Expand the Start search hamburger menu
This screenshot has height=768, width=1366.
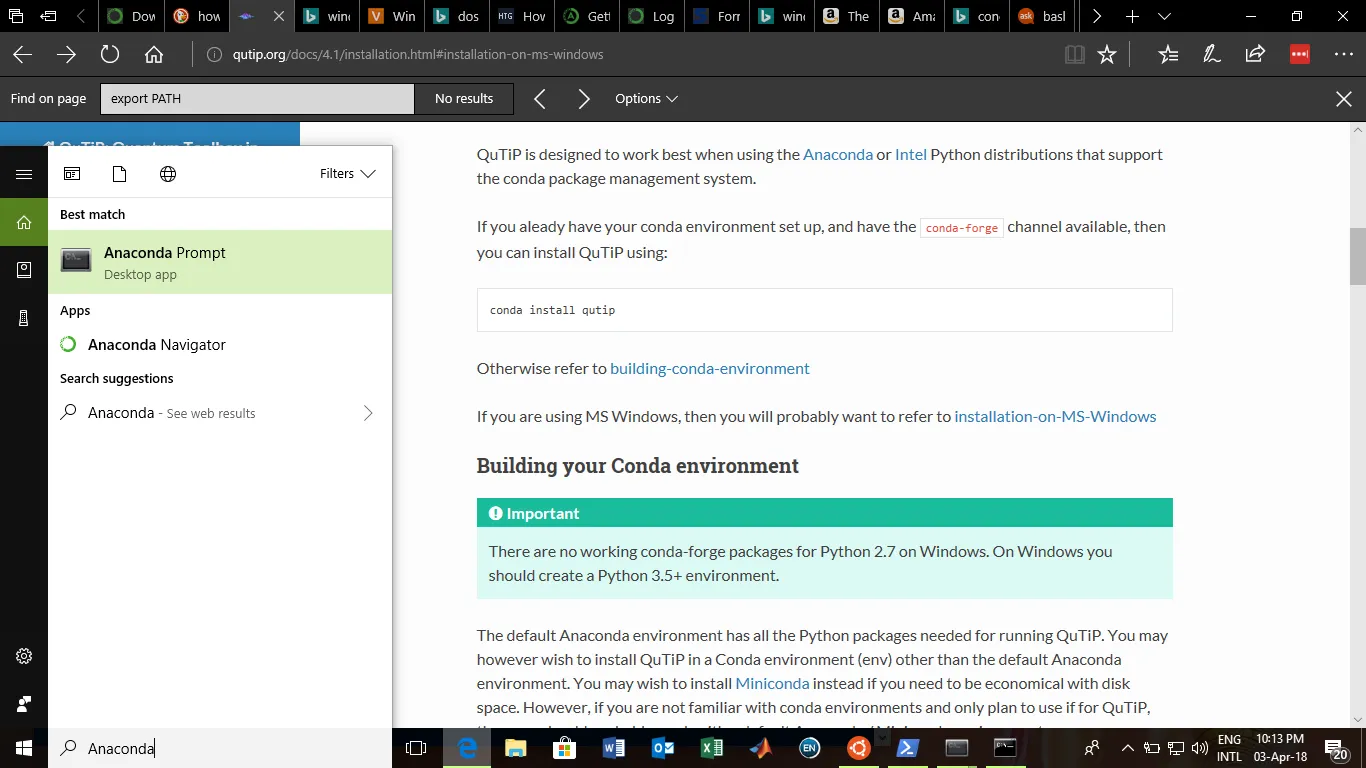click(24, 174)
